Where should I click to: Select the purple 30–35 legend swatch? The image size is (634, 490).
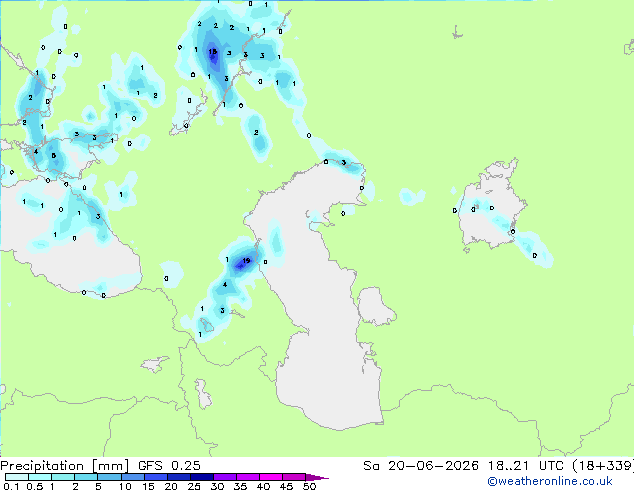click(225, 477)
